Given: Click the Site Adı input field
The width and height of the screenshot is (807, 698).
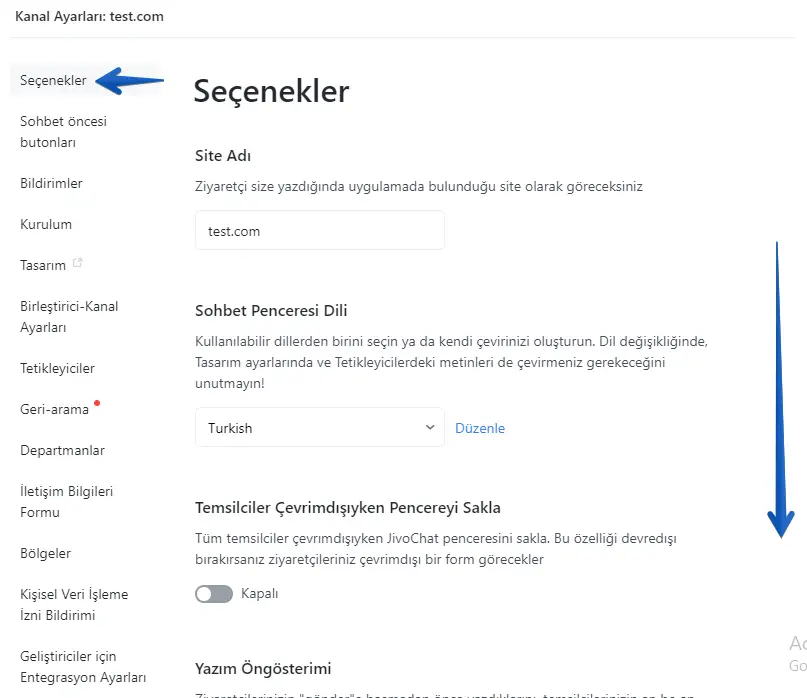Looking at the screenshot, I should (x=319, y=231).
